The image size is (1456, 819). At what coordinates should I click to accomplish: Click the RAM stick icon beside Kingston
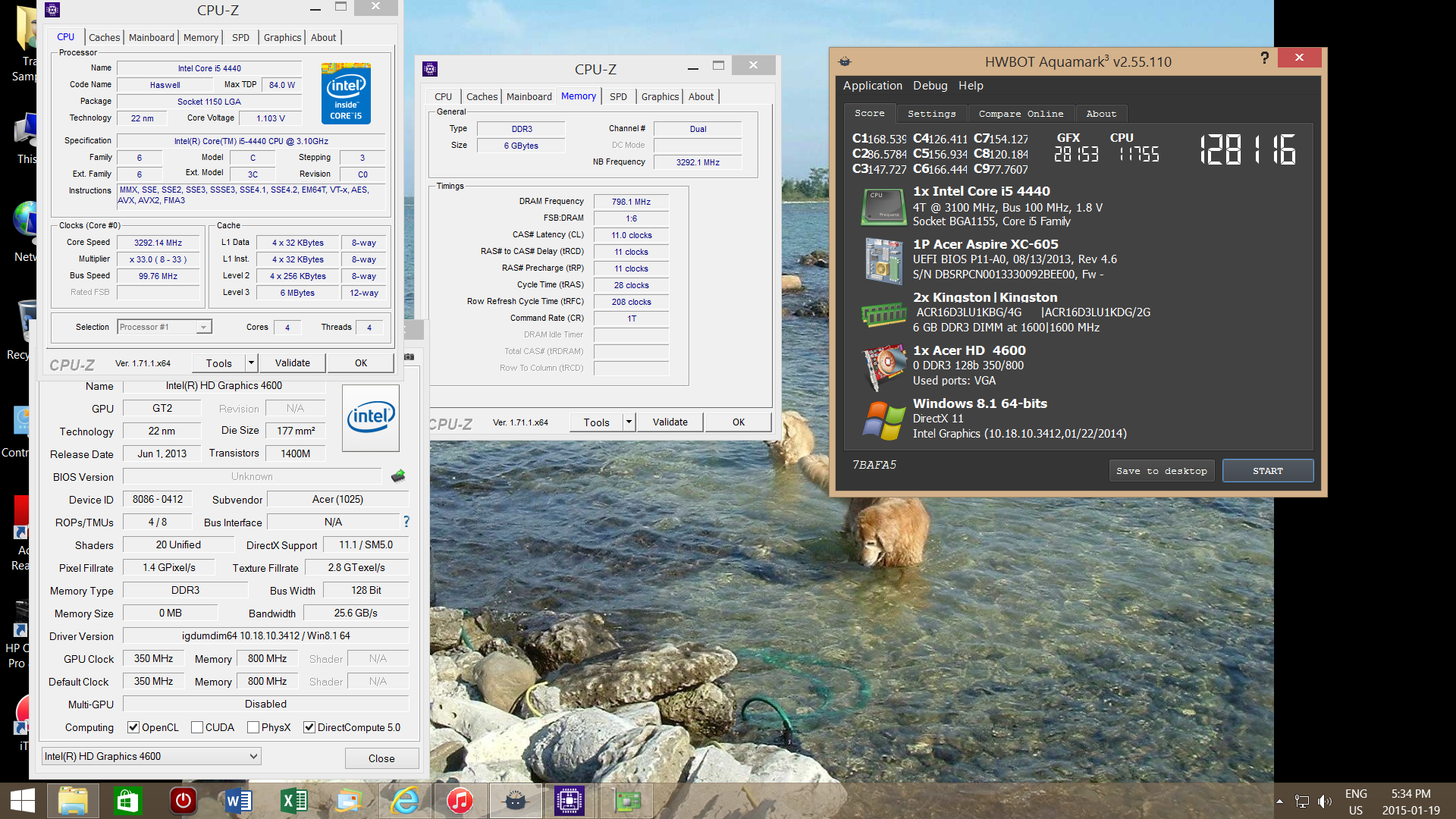[883, 313]
